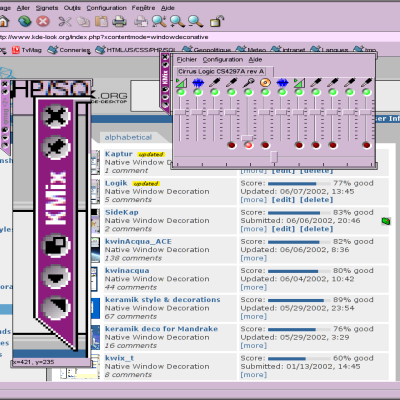This screenshot has height=400, width=400.
Task: Toggle green LED under leftmost volume icon
Action: [x=181, y=92]
